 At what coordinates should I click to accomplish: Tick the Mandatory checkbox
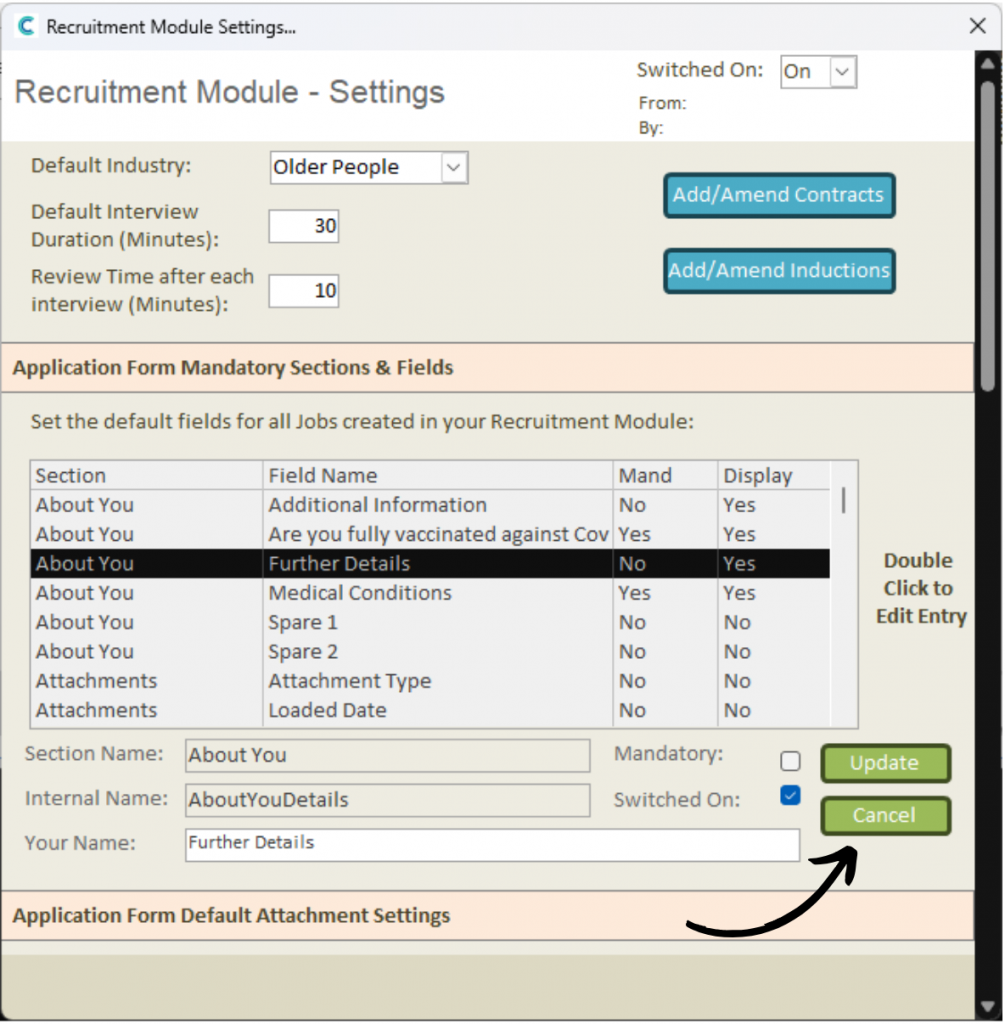click(x=790, y=761)
